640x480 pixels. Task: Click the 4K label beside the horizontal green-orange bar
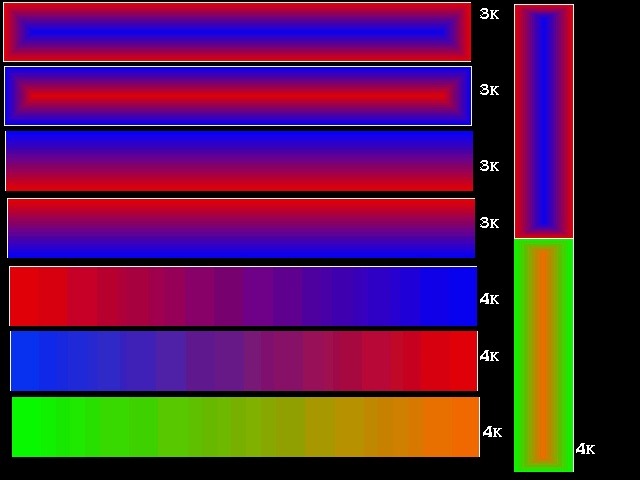tap(492, 432)
